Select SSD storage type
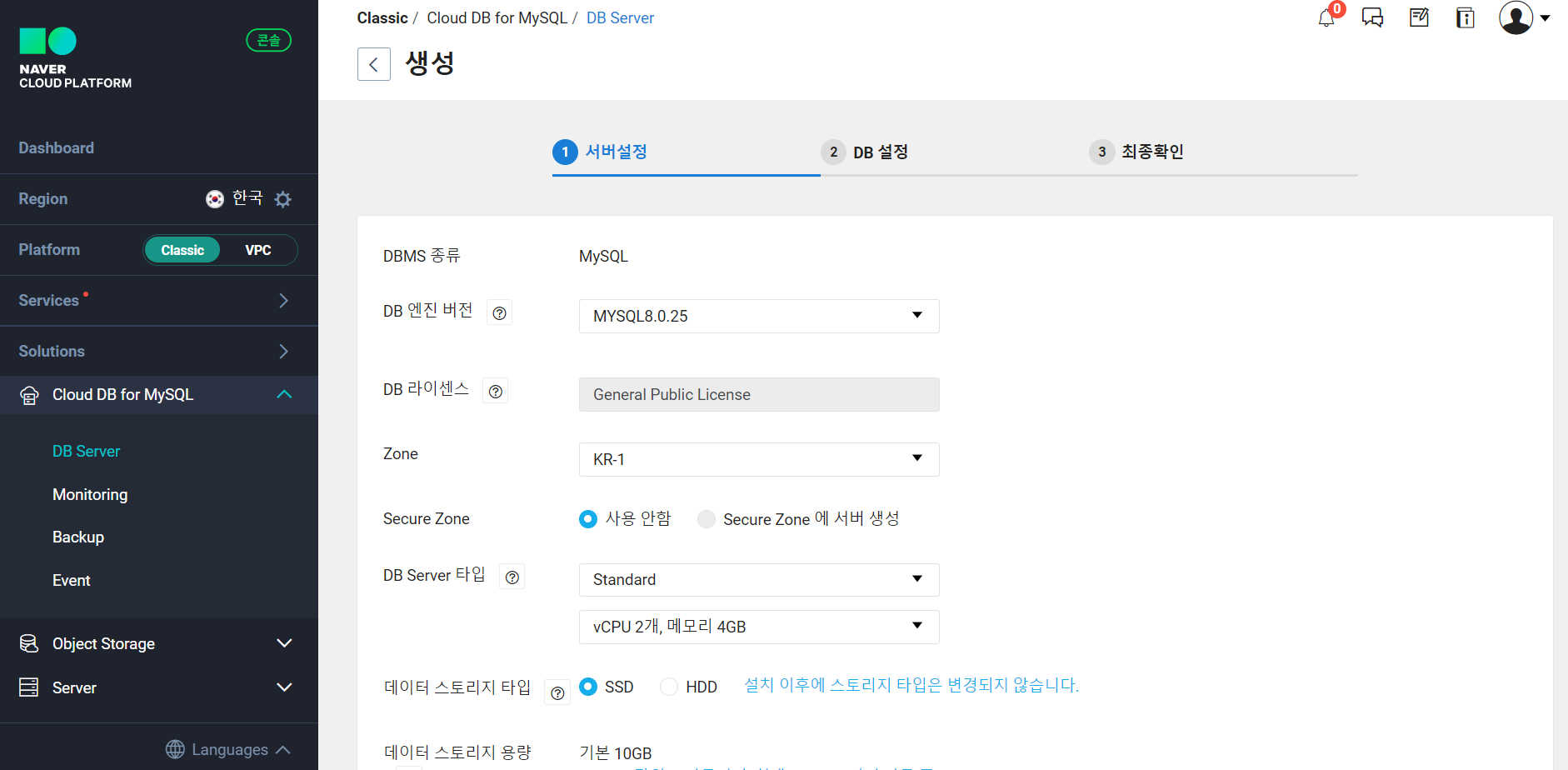The image size is (1568, 770). pyautogui.click(x=588, y=687)
